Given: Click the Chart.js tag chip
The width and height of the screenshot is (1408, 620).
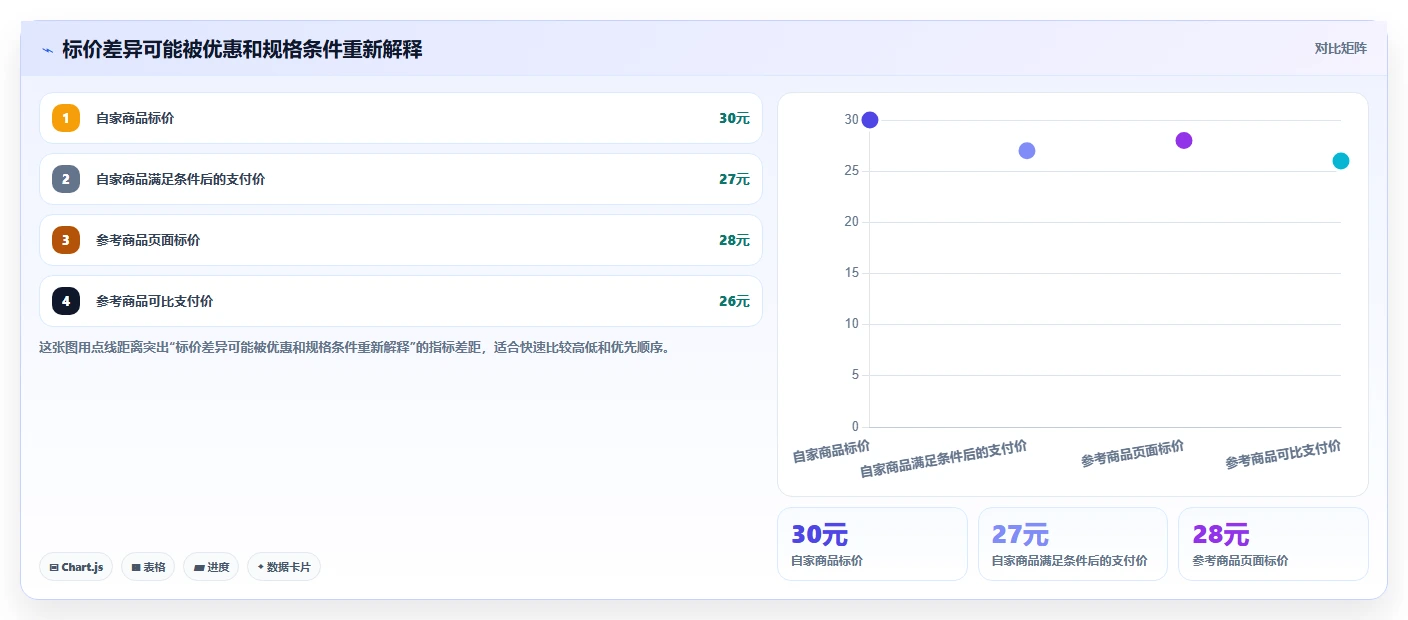Looking at the screenshot, I should point(76,567).
